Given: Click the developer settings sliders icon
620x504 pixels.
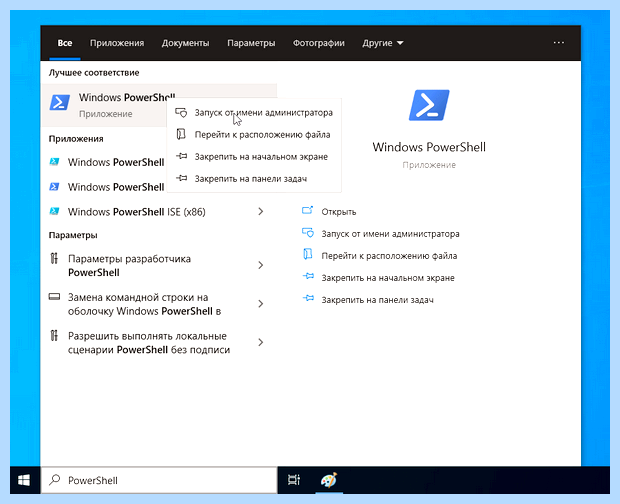Looking at the screenshot, I should 54,259.
